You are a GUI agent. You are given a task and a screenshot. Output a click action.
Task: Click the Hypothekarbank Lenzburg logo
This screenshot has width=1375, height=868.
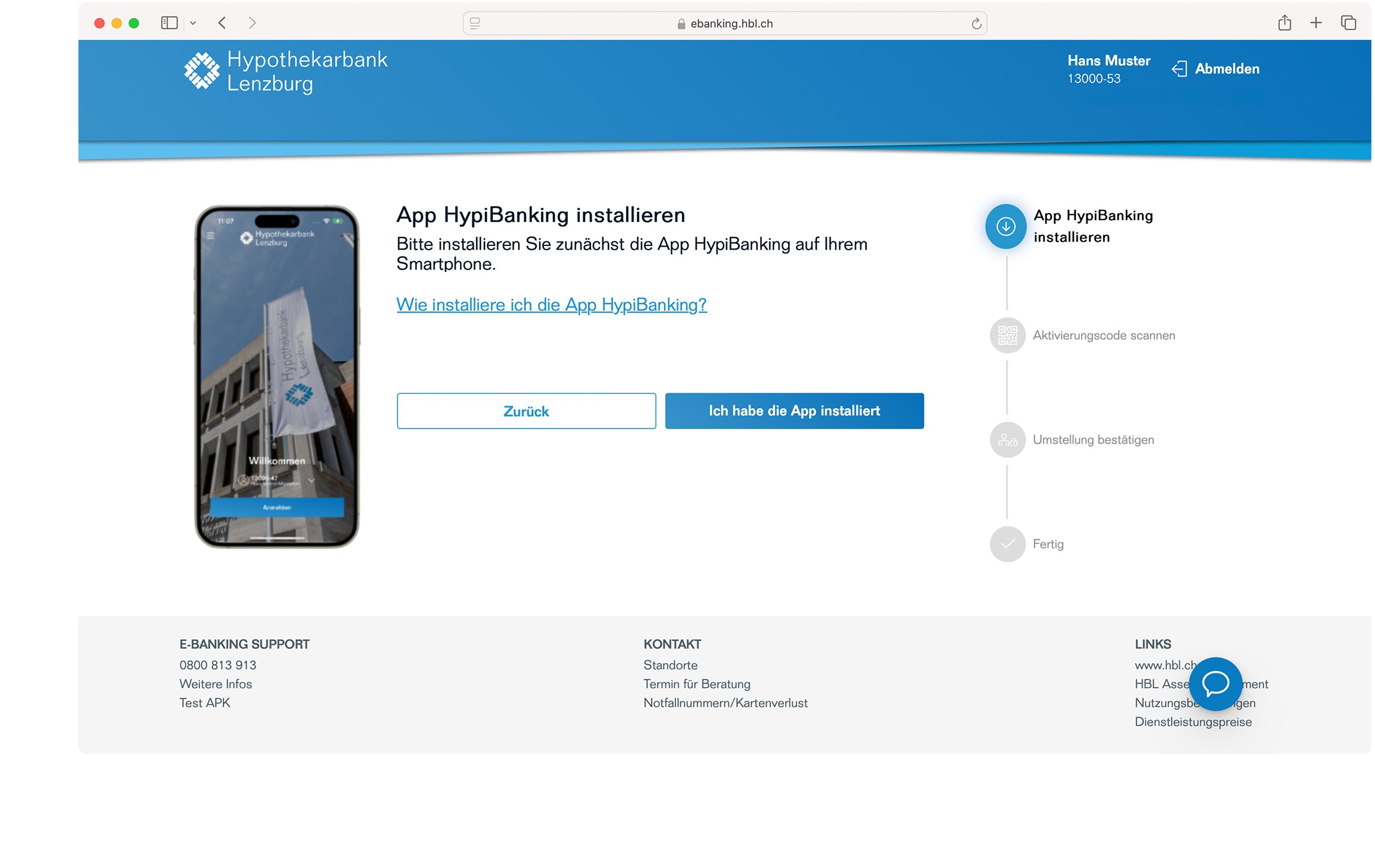286,72
